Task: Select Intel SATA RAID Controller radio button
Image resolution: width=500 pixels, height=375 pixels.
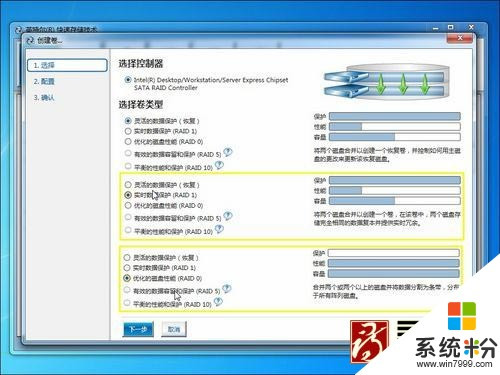Action: [x=128, y=80]
